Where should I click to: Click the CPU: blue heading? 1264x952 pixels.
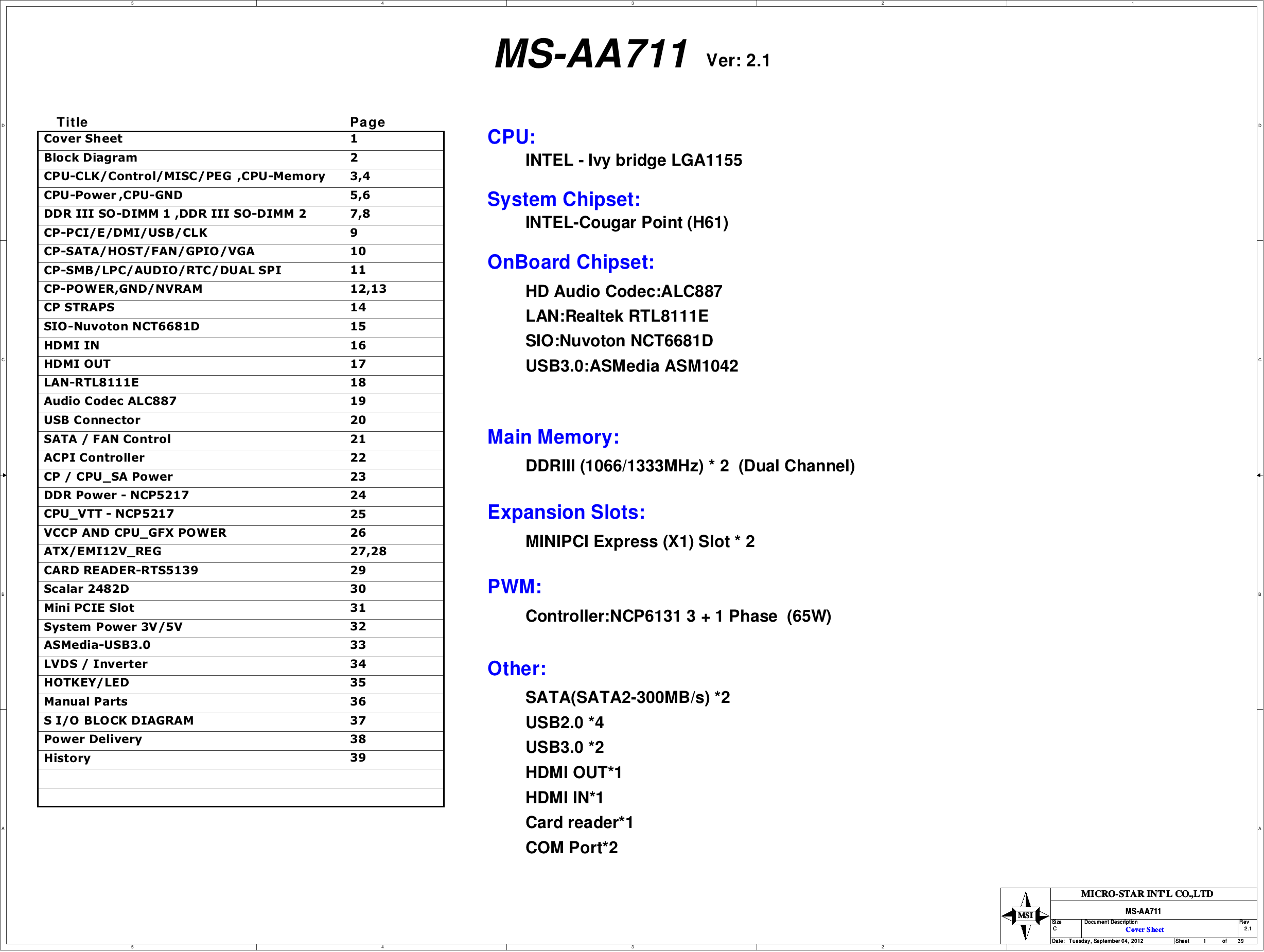point(511,137)
